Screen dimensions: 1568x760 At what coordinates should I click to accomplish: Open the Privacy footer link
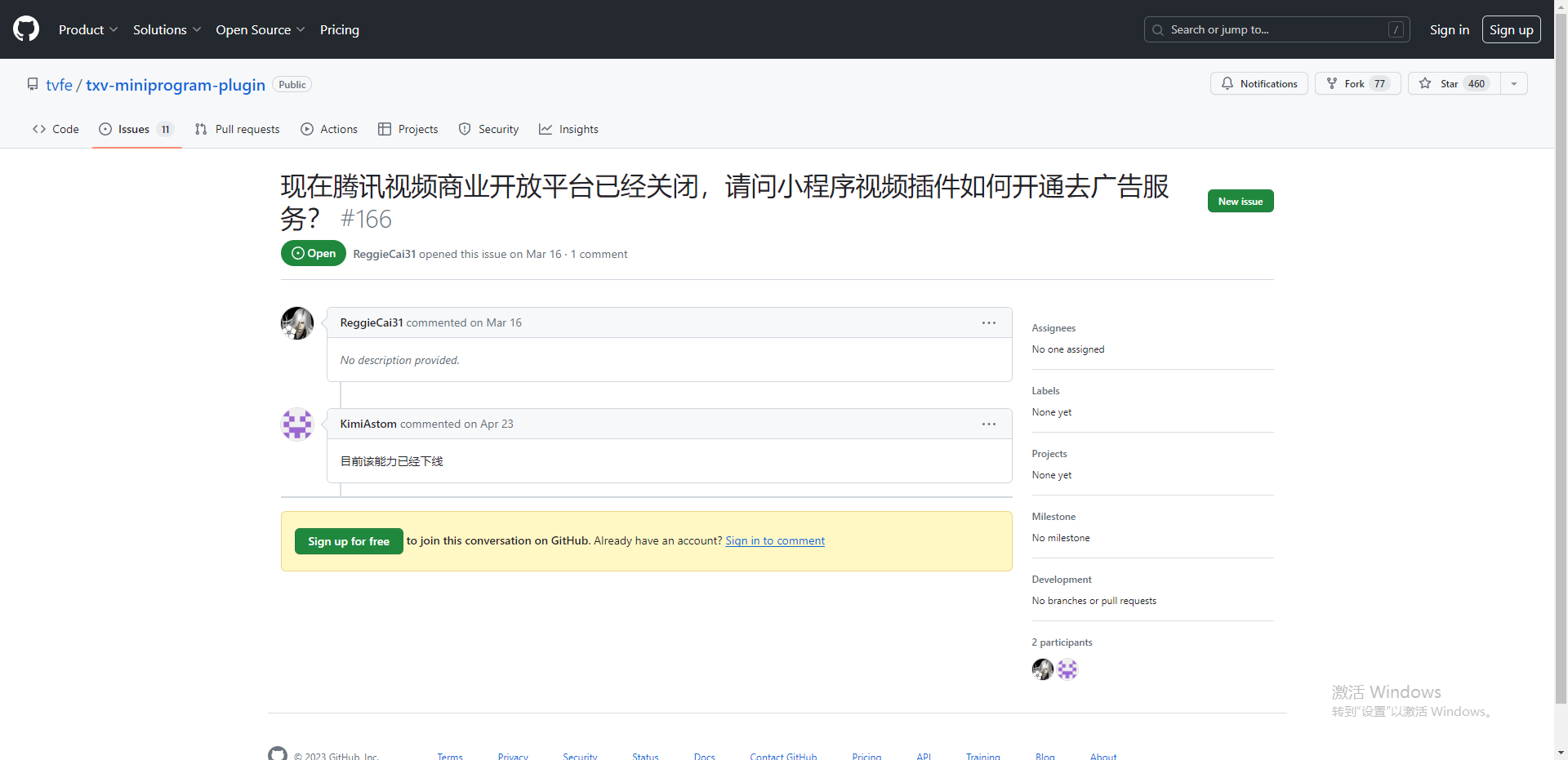pos(513,757)
